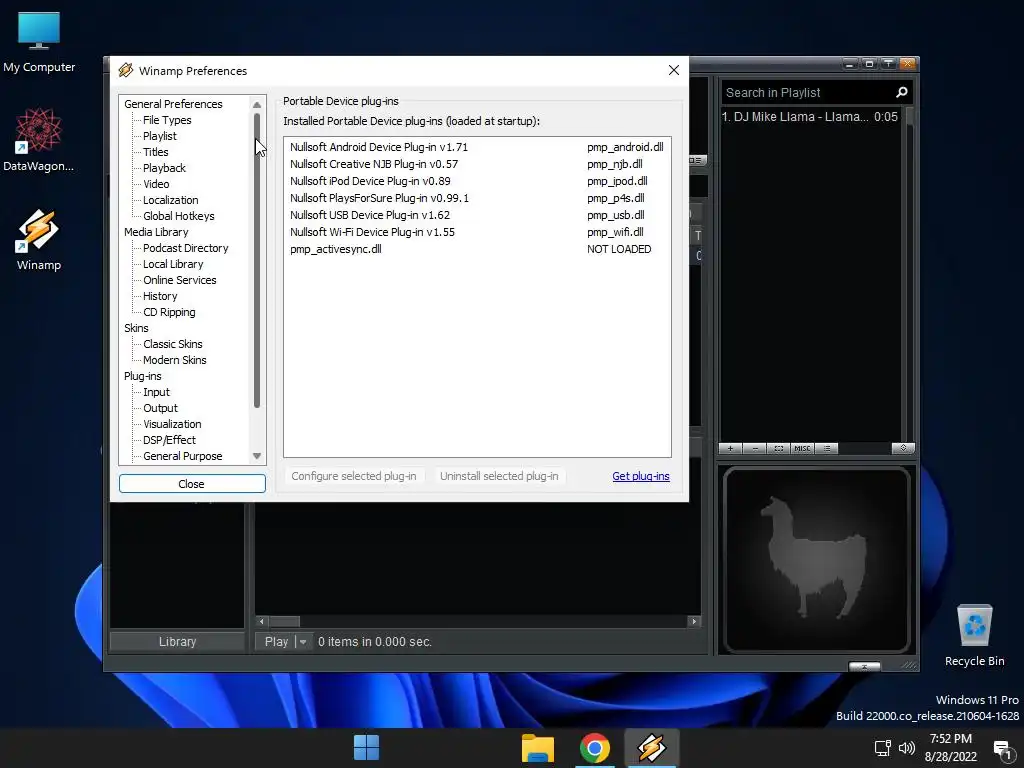Open Local Library preferences
The height and width of the screenshot is (768, 1024).
[x=173, y=264]
